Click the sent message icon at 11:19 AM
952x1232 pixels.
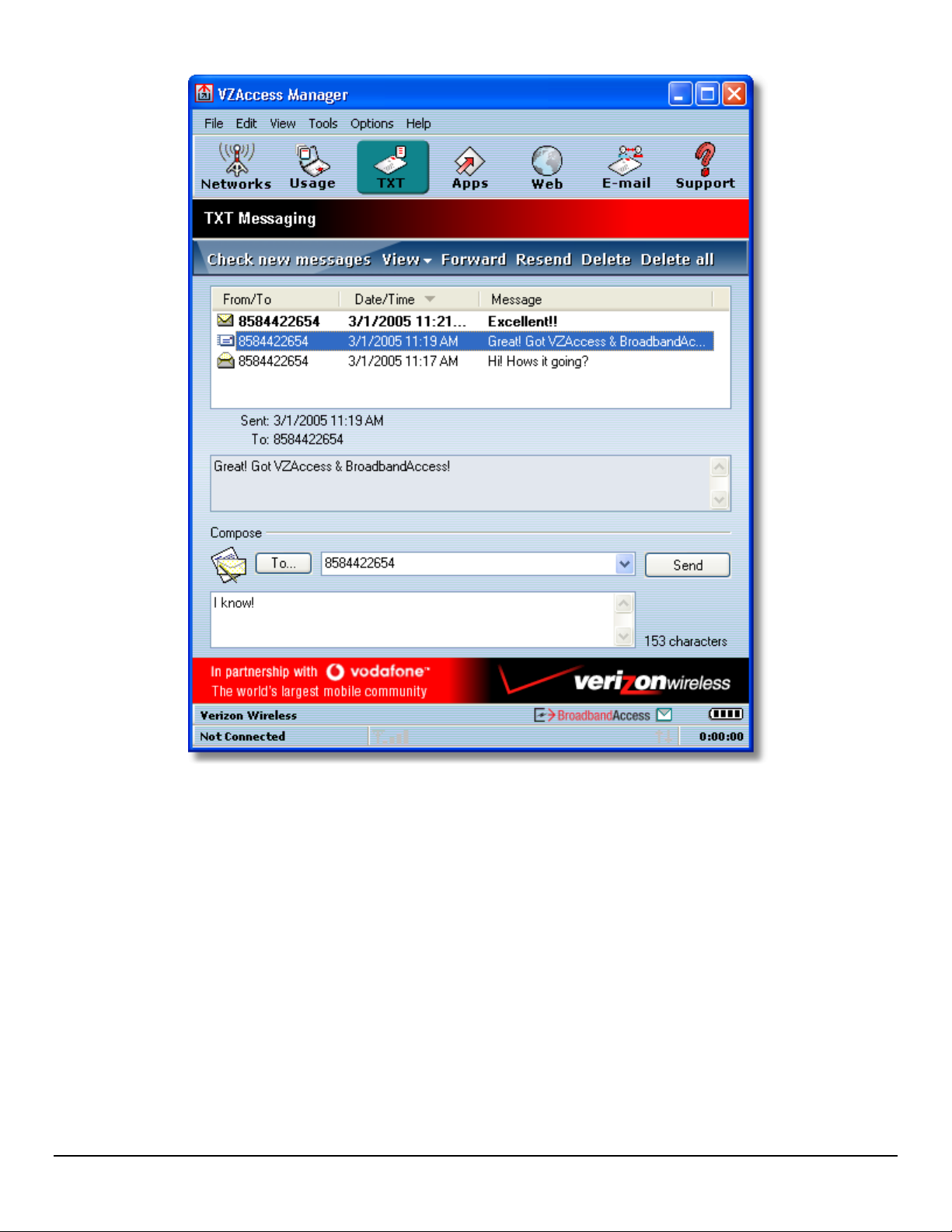[x=225, y=340]
